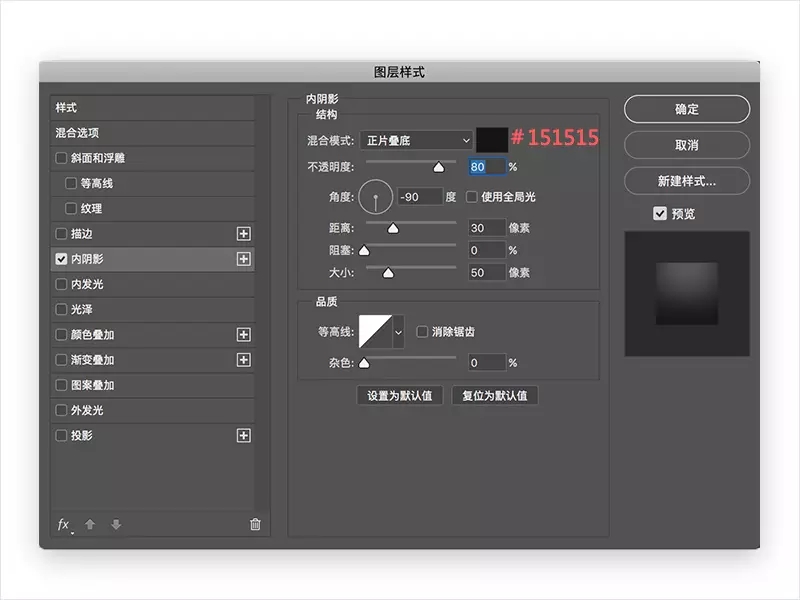Viewport: 800px width, 600px height.
Task: Select the 样式 item at list top
Action: [153, 108]
